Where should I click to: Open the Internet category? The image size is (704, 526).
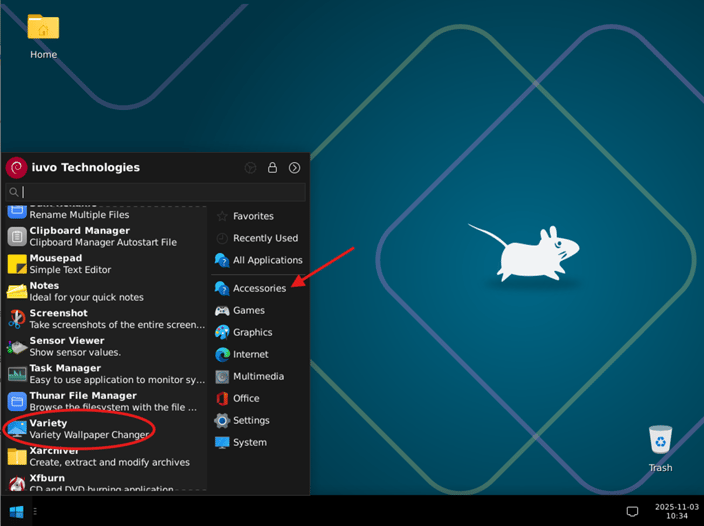249,354
